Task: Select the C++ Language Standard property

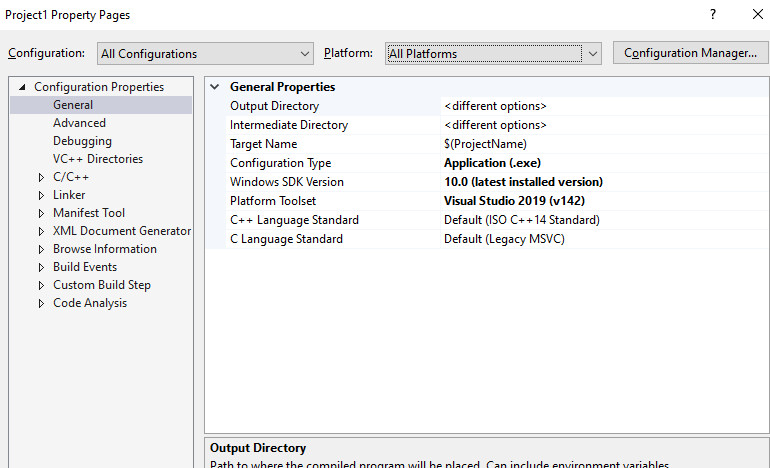Action: point(294,220)
